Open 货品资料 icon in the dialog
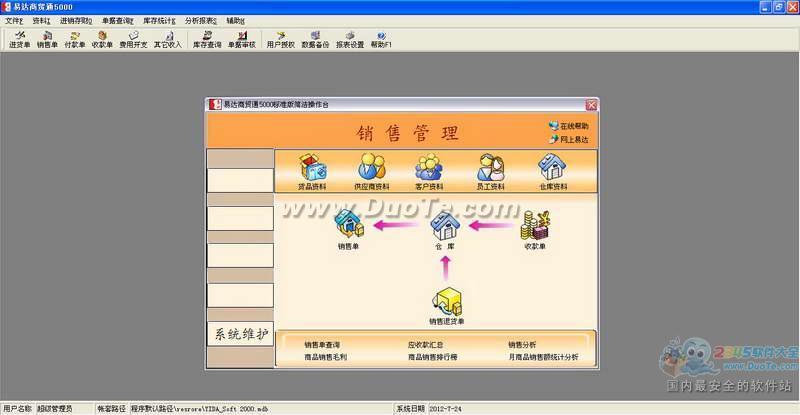Screen dimensions: 800x415 (x=312, y=172)
